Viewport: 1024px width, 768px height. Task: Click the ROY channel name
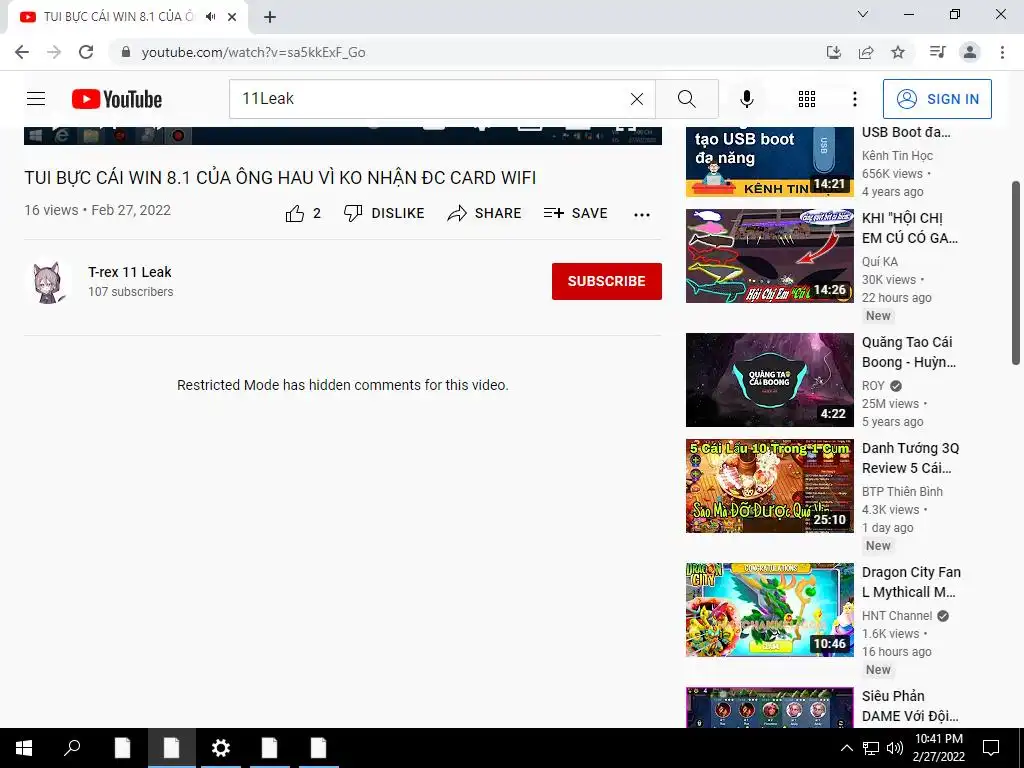click(x=873, y=385)
